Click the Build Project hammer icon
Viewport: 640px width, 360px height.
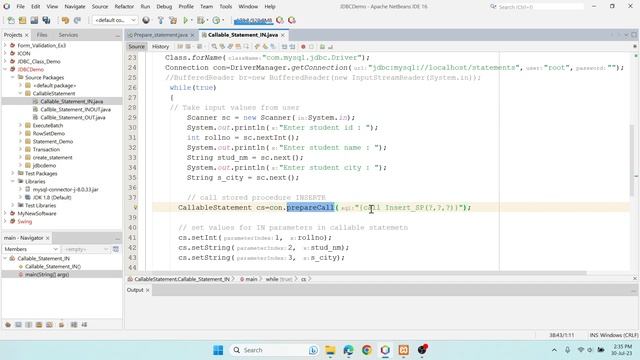[x=160, y=20]
